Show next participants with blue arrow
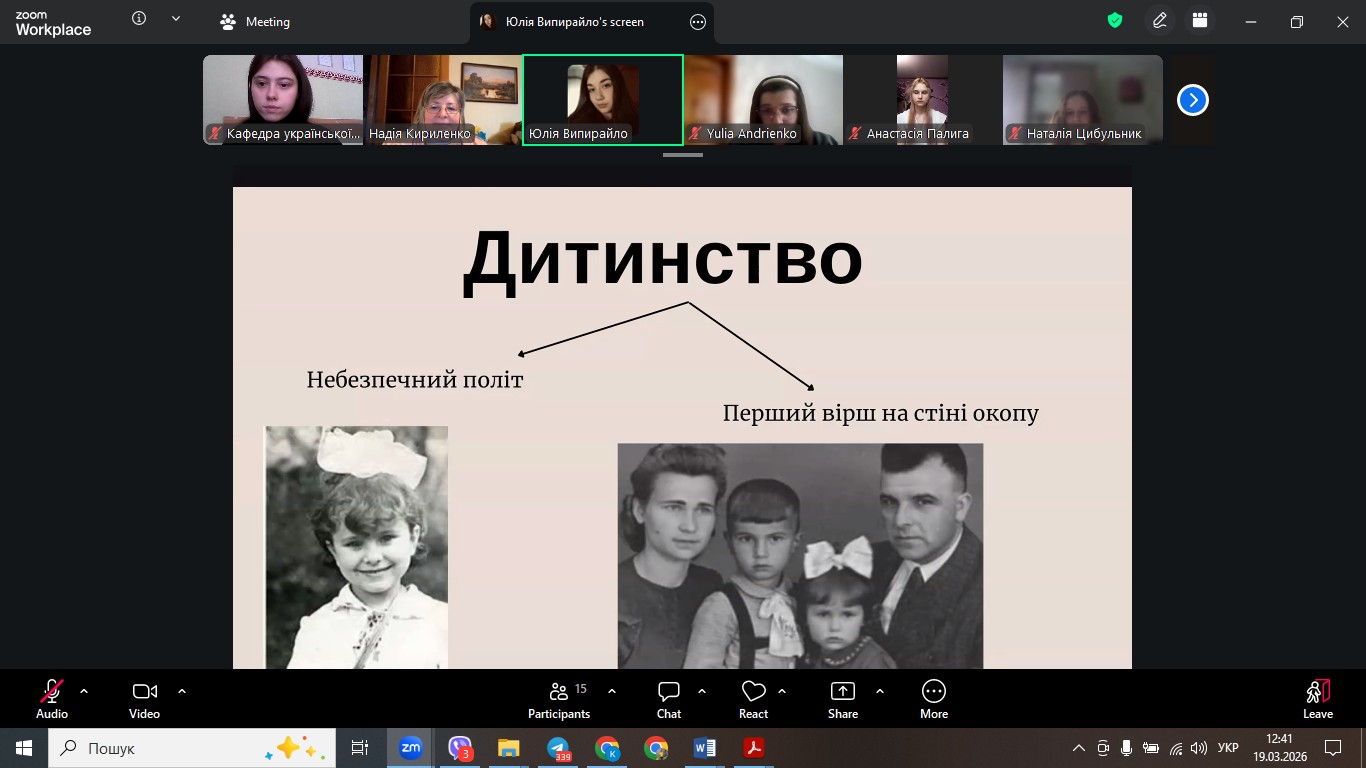Viewport: 1366px width, 768px height. coord(1192,100)
